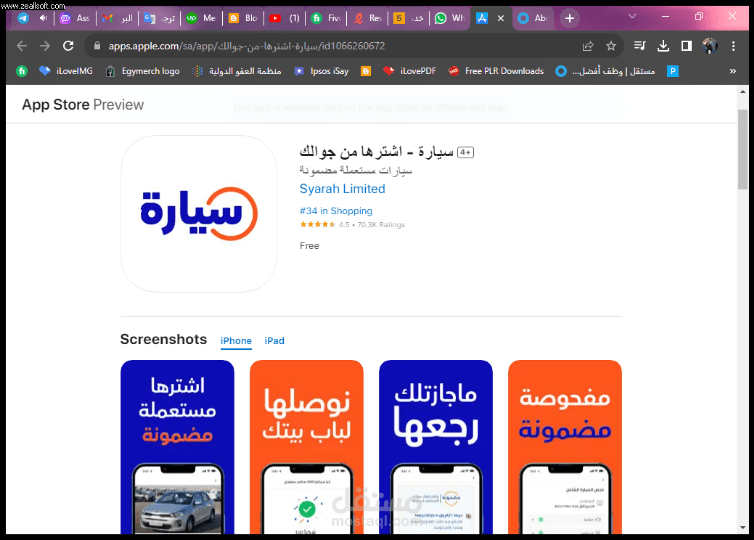Open the Egymerch logo bookmark
Image resolution: width=754 pixels, height=540 pixels.
142,71
